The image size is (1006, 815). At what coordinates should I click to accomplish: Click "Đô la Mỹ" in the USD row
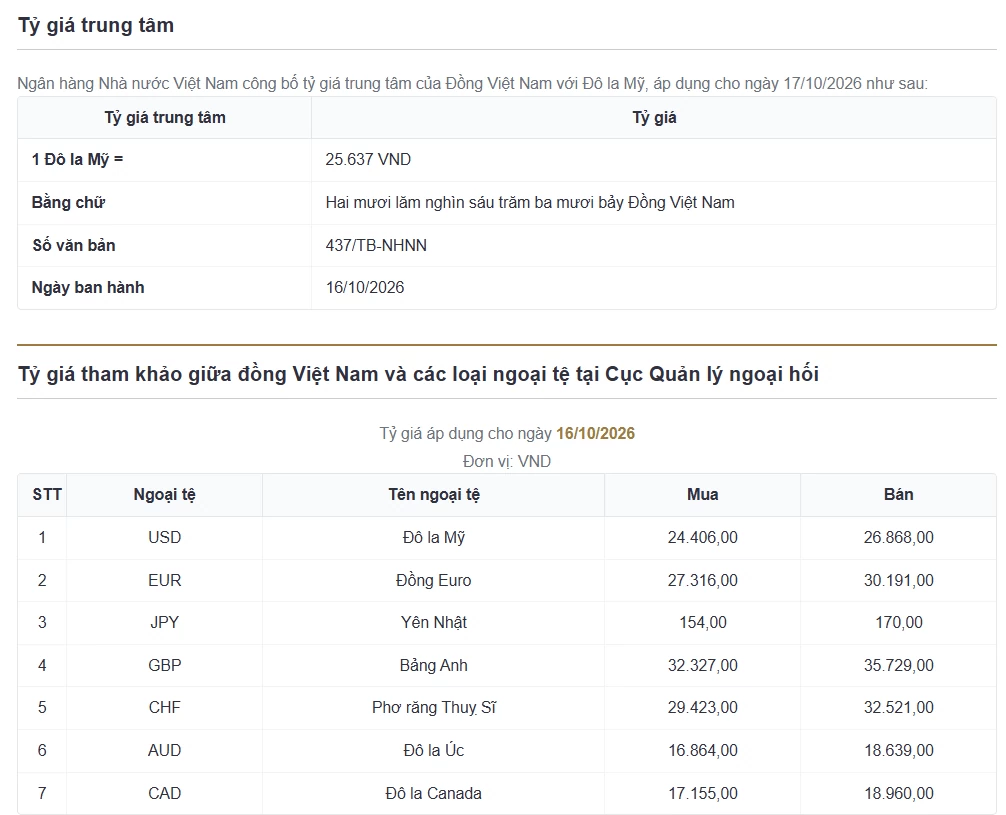click(434, 537)
